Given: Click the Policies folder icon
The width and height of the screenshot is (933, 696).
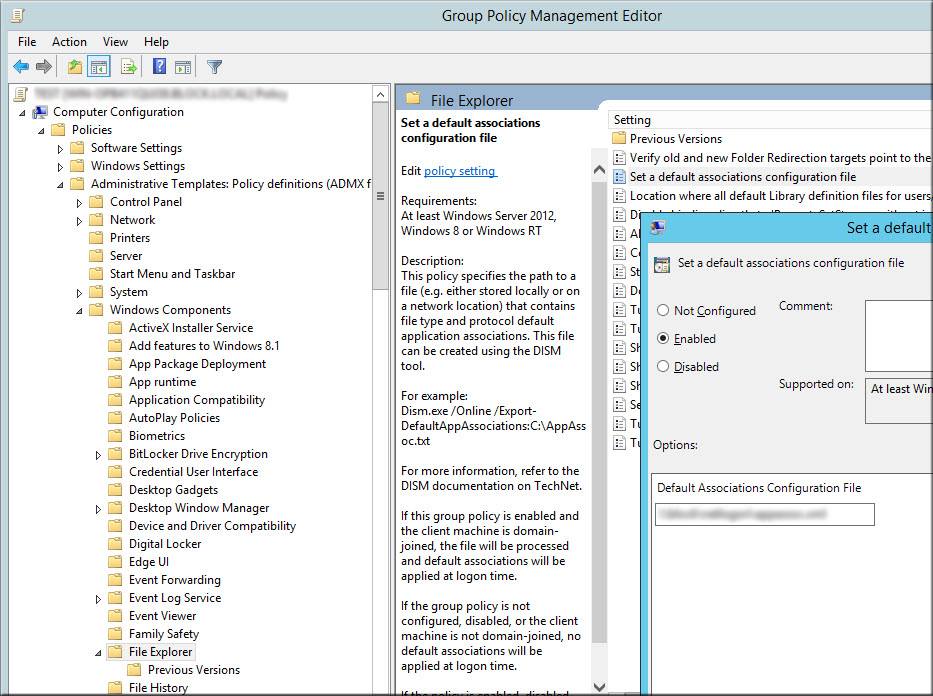Looking at the screenshot, I should click(x=58, y=130).
